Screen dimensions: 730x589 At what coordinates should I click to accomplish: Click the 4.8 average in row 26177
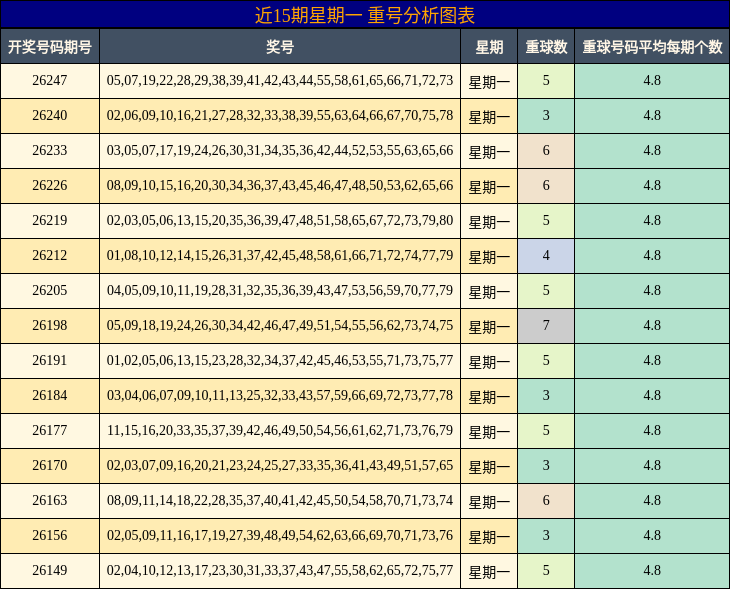point(652,430)
